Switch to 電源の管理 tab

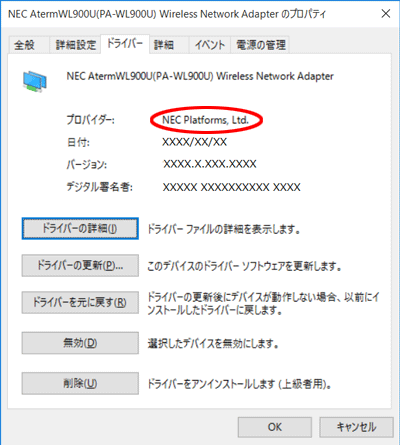[261, 45]
